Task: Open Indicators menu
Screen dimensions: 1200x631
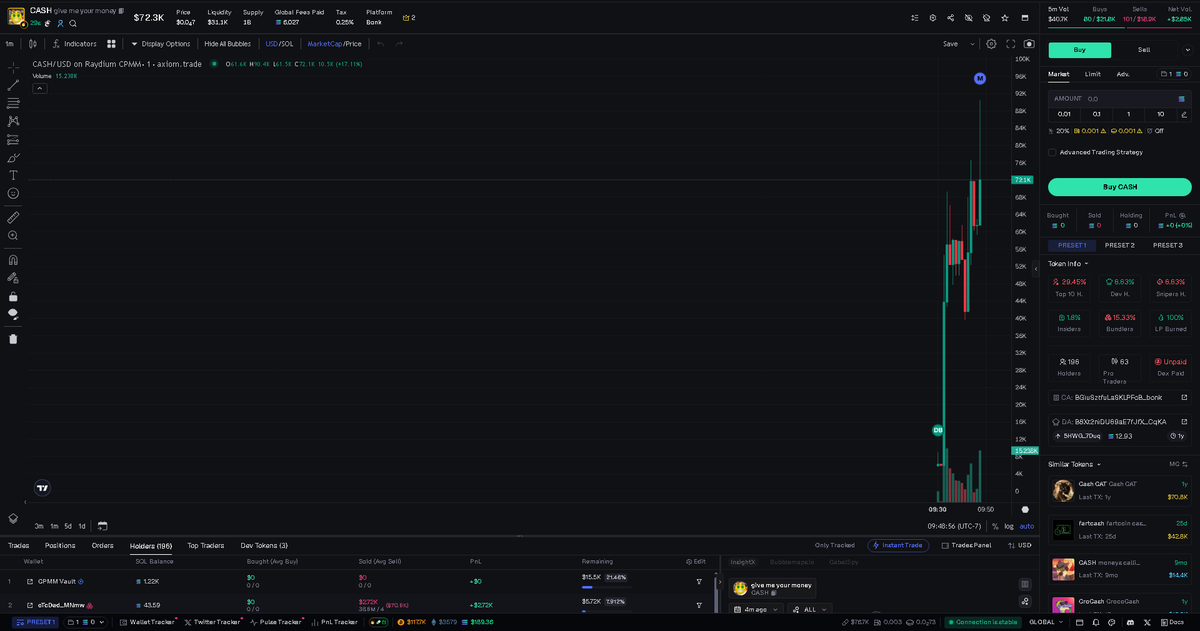Action: (74, 44)
